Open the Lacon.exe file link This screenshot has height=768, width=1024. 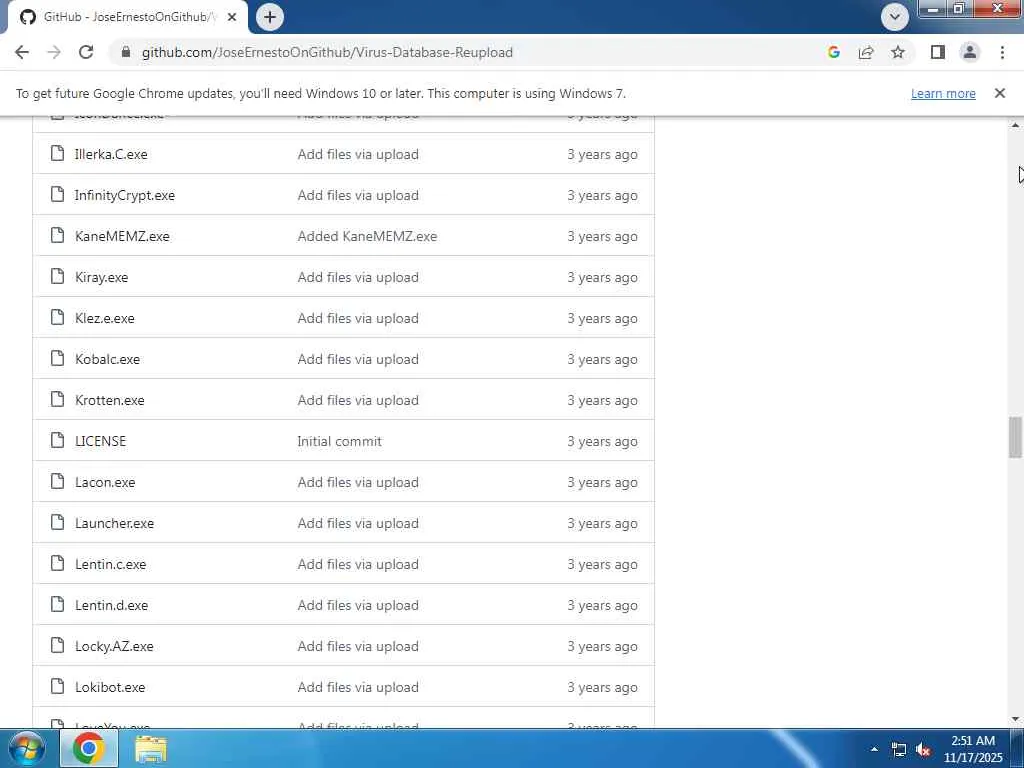105,483
